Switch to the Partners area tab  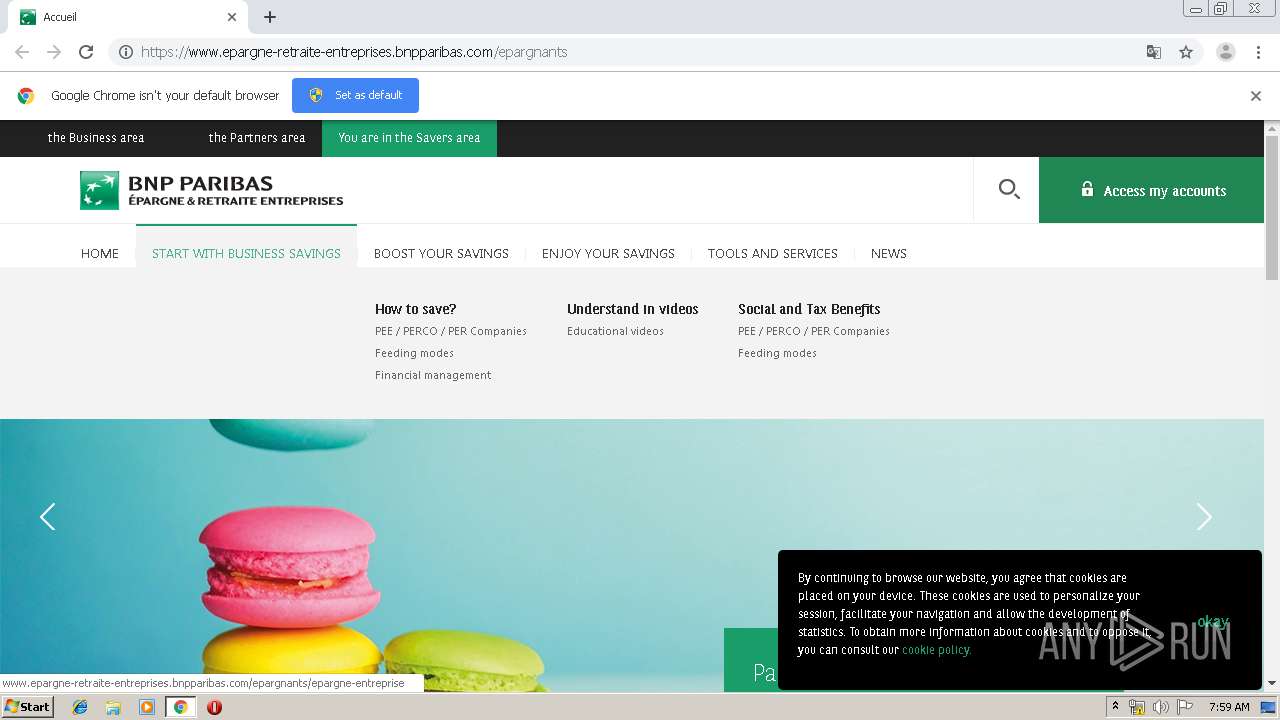(257, 138)
